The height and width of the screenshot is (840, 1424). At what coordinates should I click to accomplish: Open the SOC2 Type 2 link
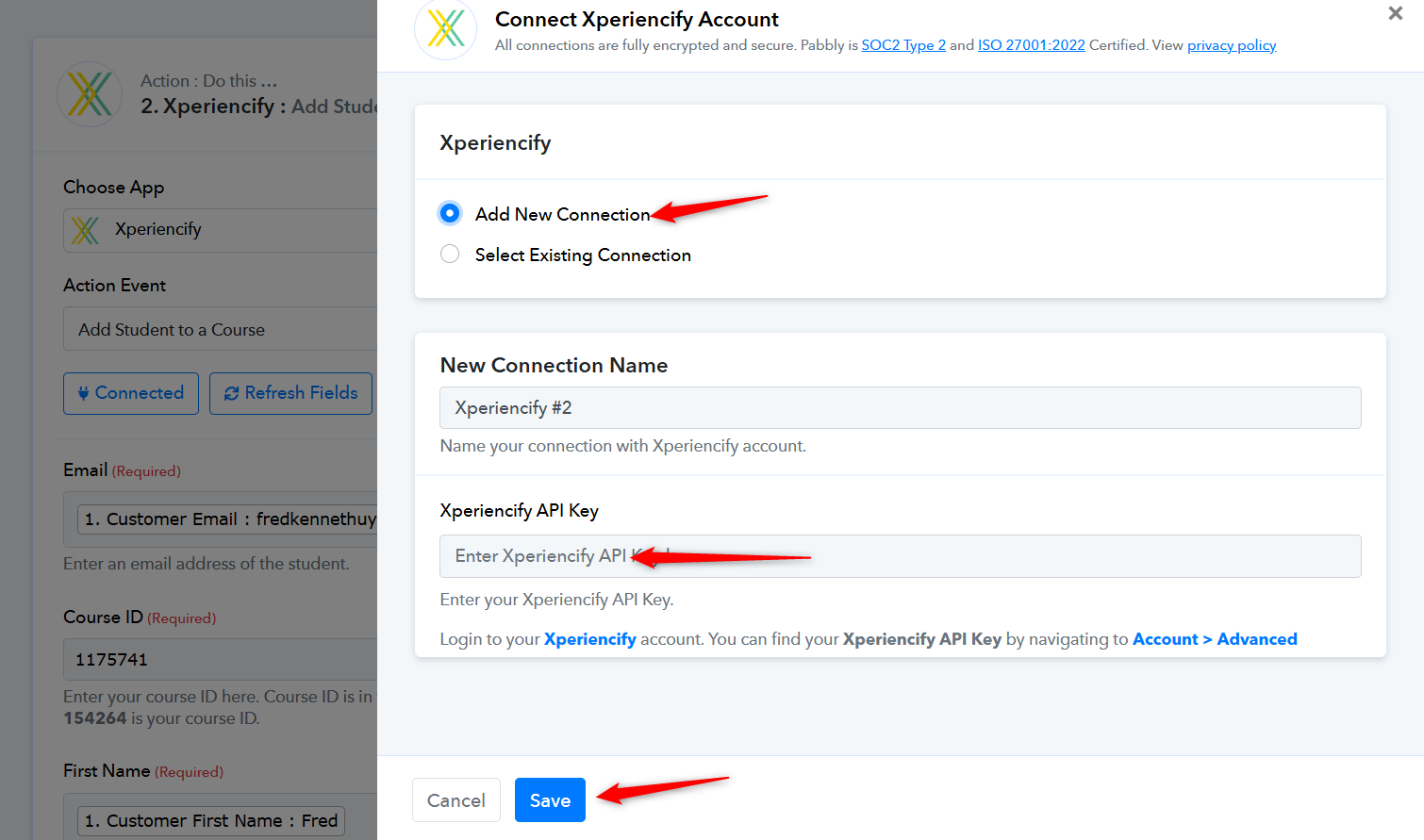click(902, 45)
